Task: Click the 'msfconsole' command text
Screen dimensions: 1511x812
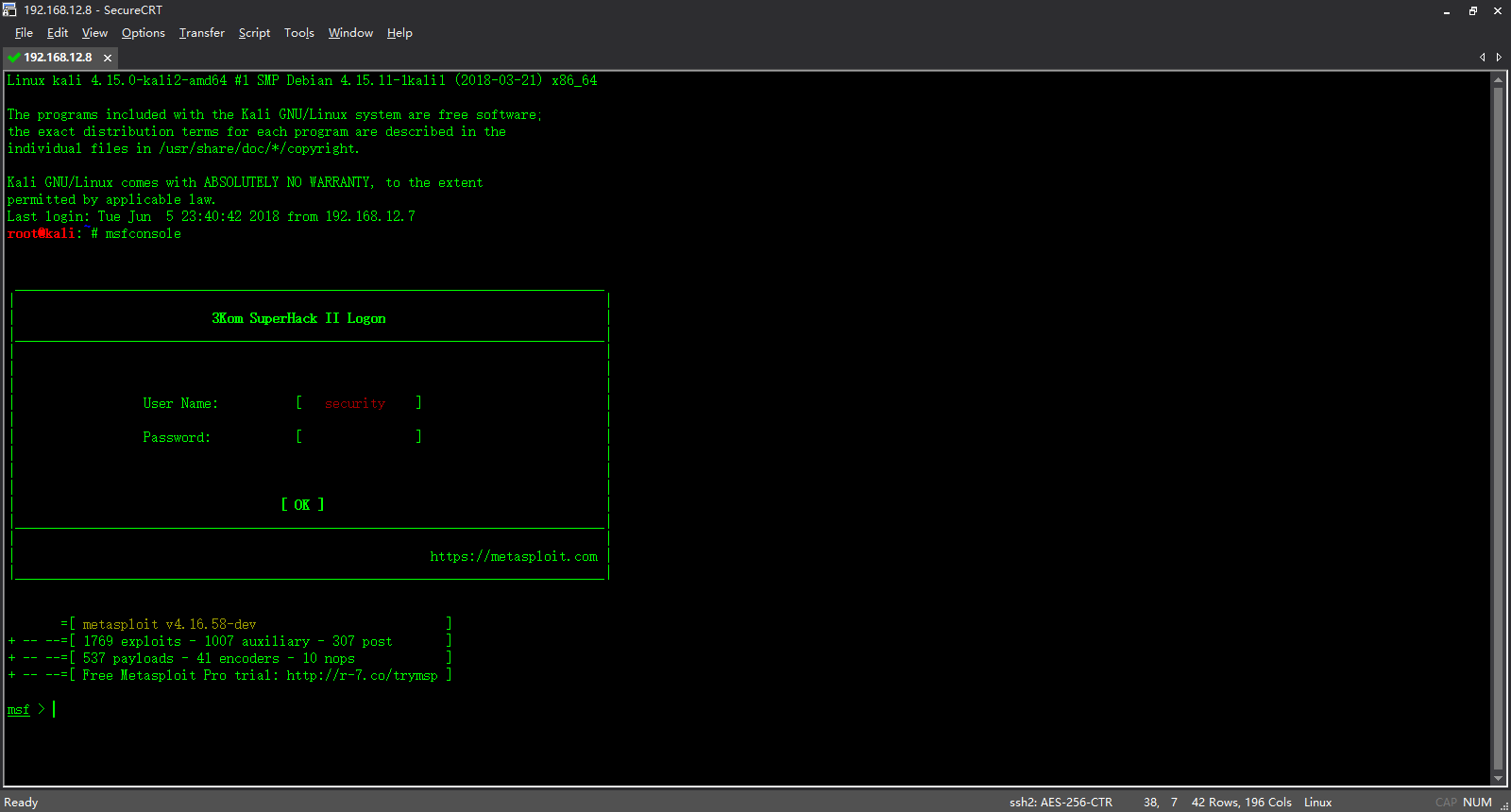Action: pos(143,233)
